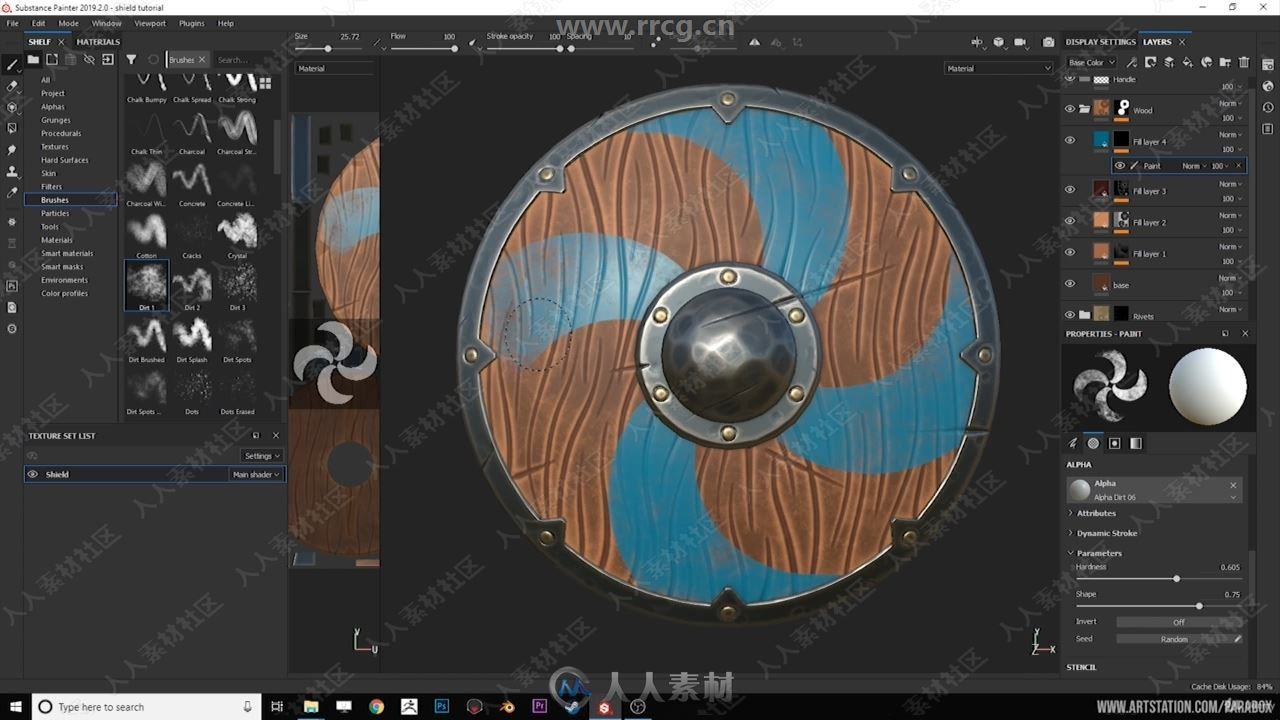Viewport: 1280px width, 720px height.
Task: Open shelf folder view icon
Action: coord(33,60)
